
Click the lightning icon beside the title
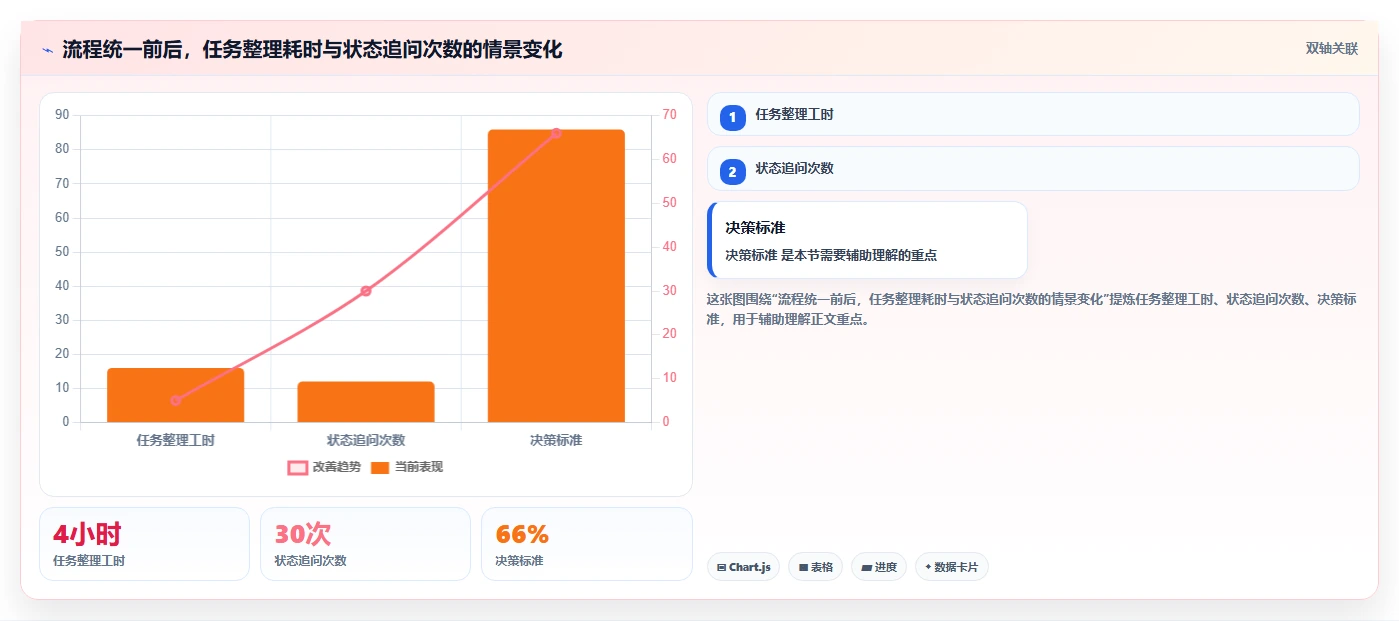coord(48,49)
